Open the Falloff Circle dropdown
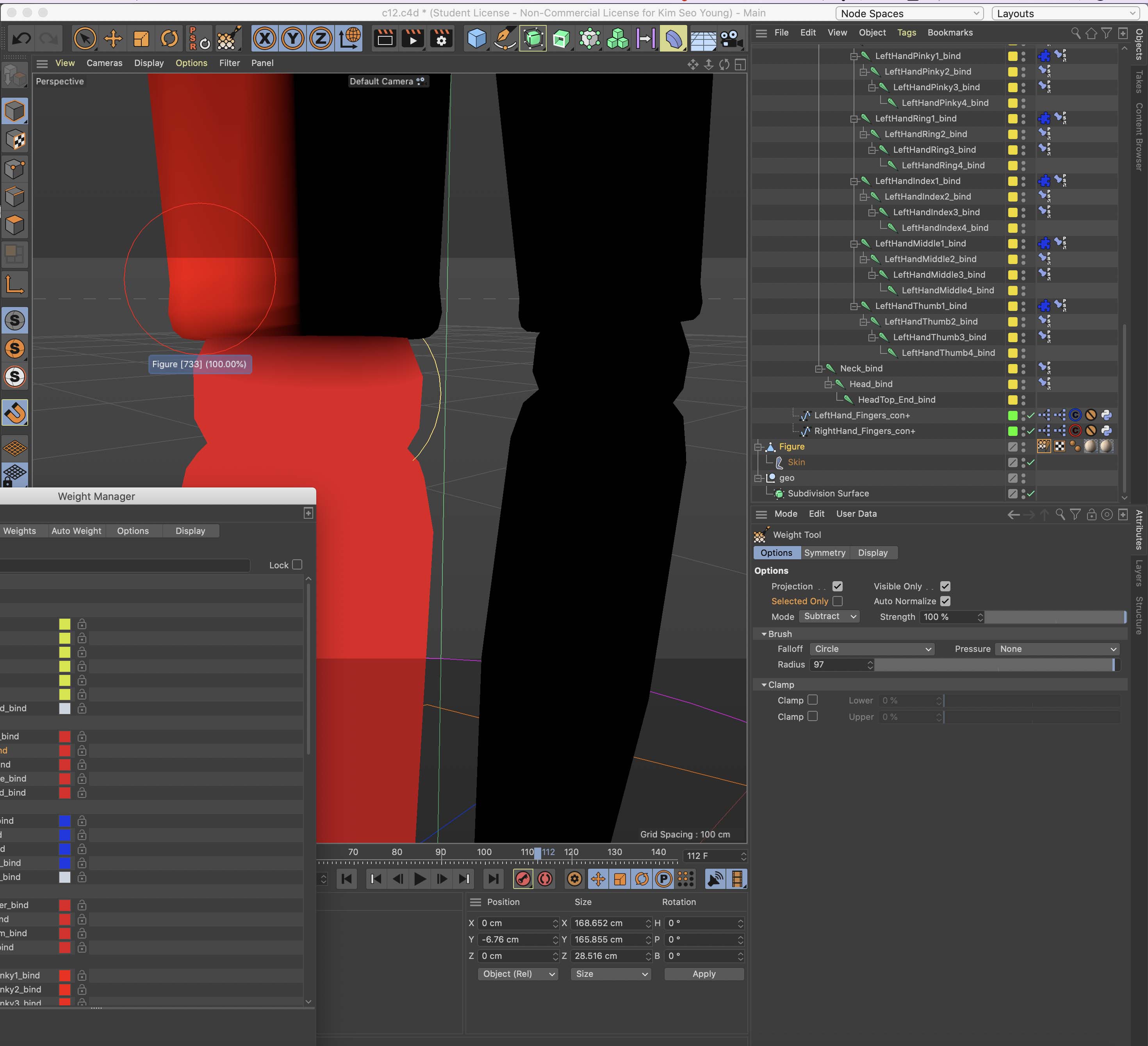Viewport: 1148px width, 1046px height. (x=872, y=649)
